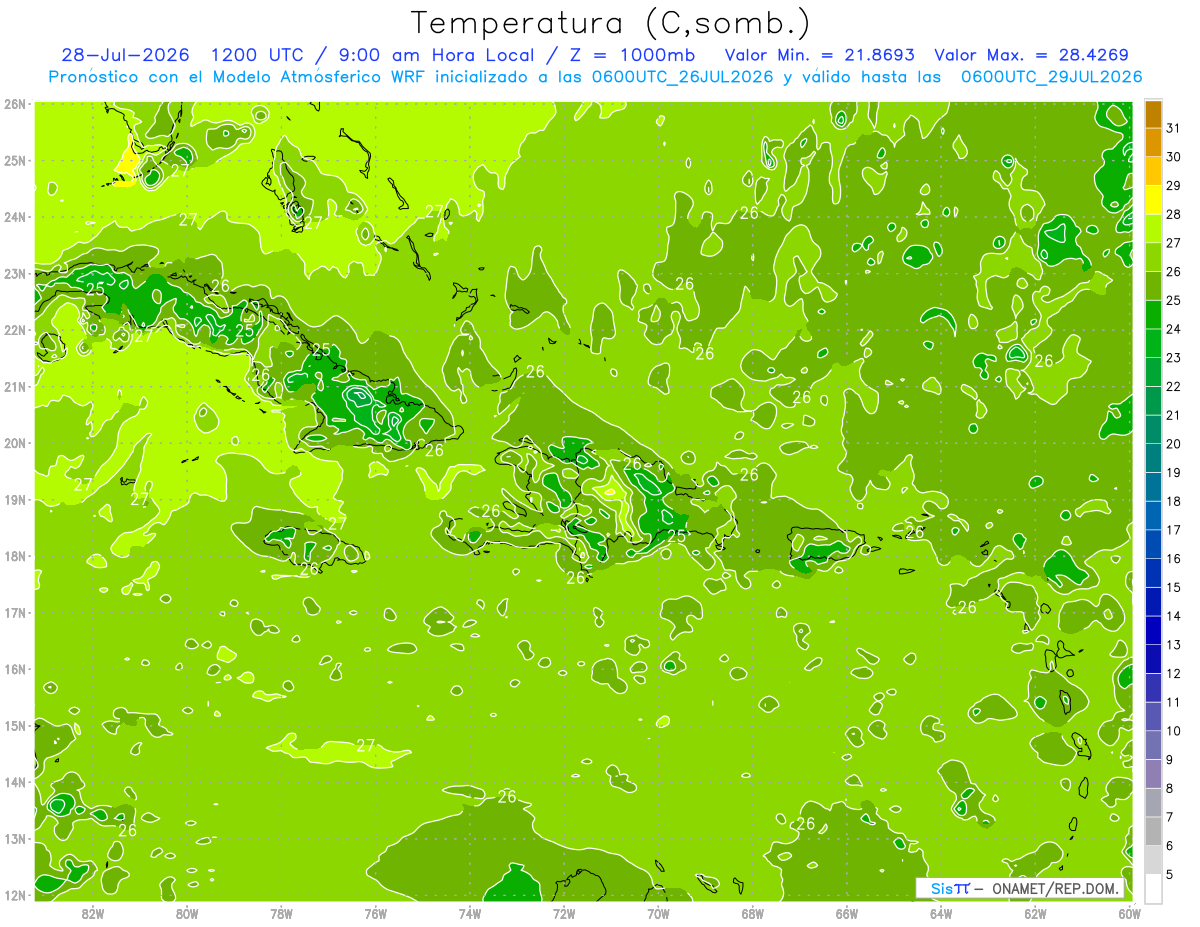
Task: Click the '76W' longitude axis label
Action: [375, 912]
